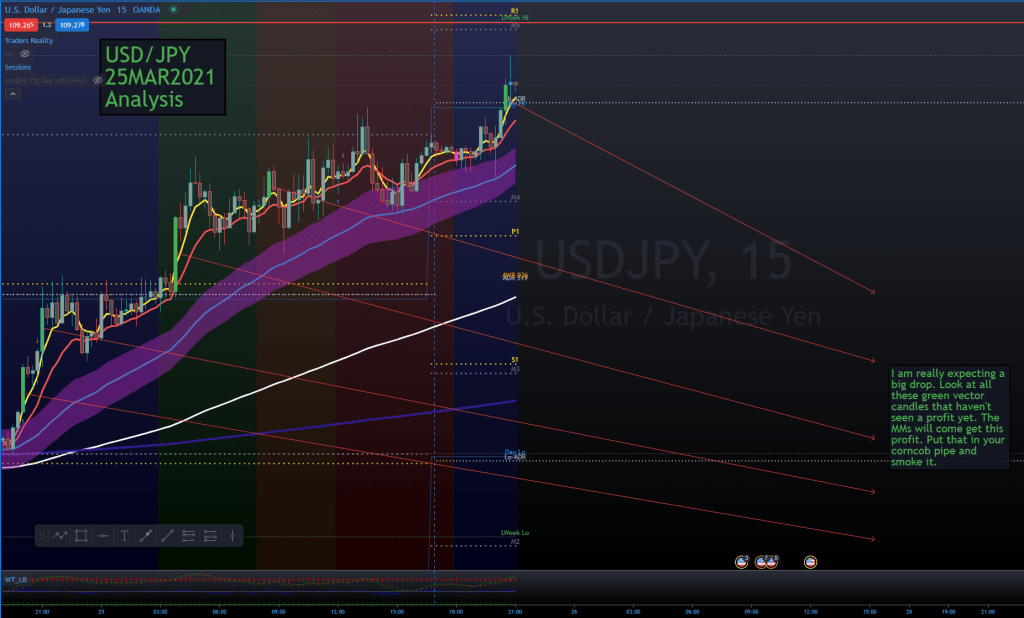The width and height of the screenshot is (1024, 618).
Task: Select the USD/JPY 25MAR2021 Analysis text box
Action: point(162,76)
